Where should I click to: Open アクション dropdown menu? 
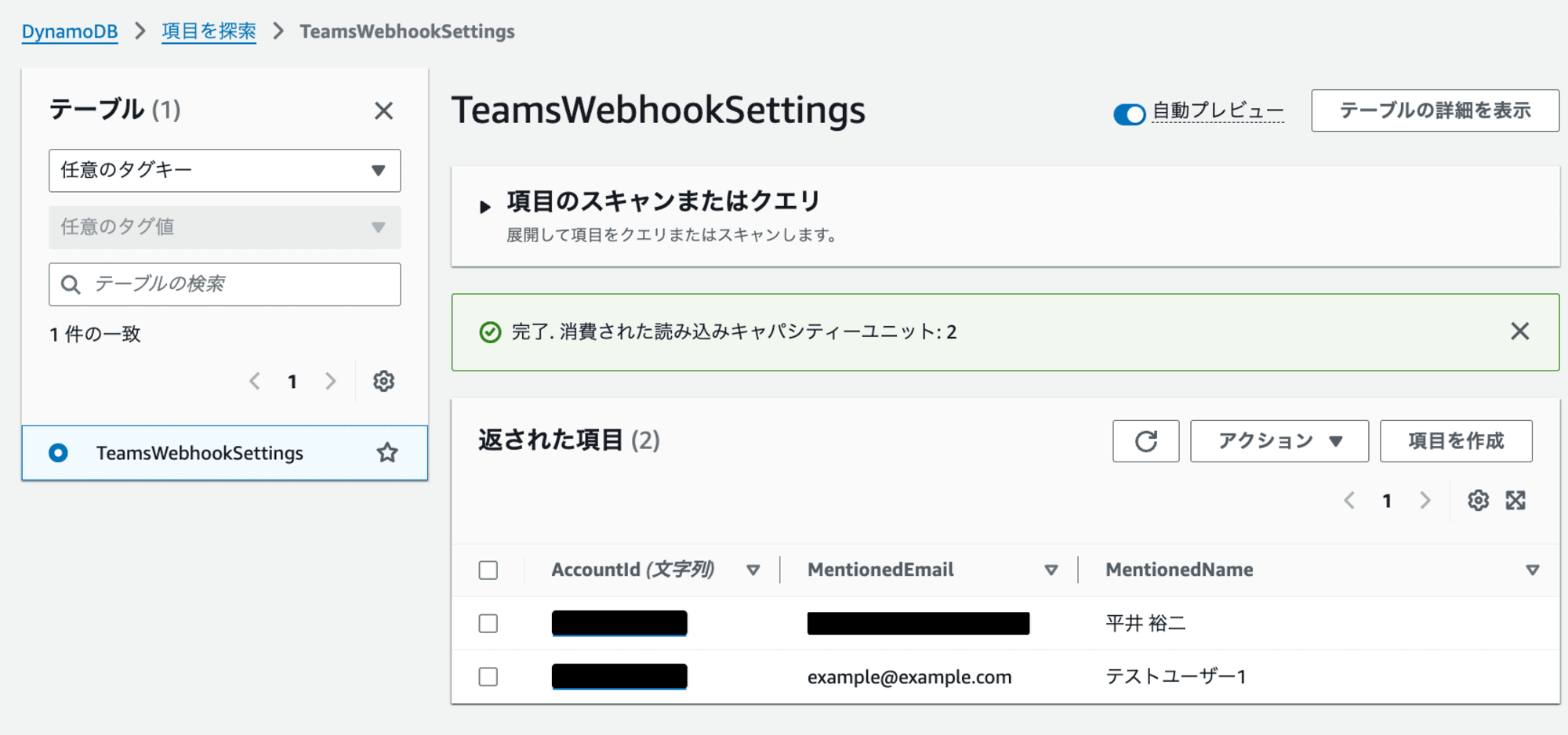point(1279,441)
